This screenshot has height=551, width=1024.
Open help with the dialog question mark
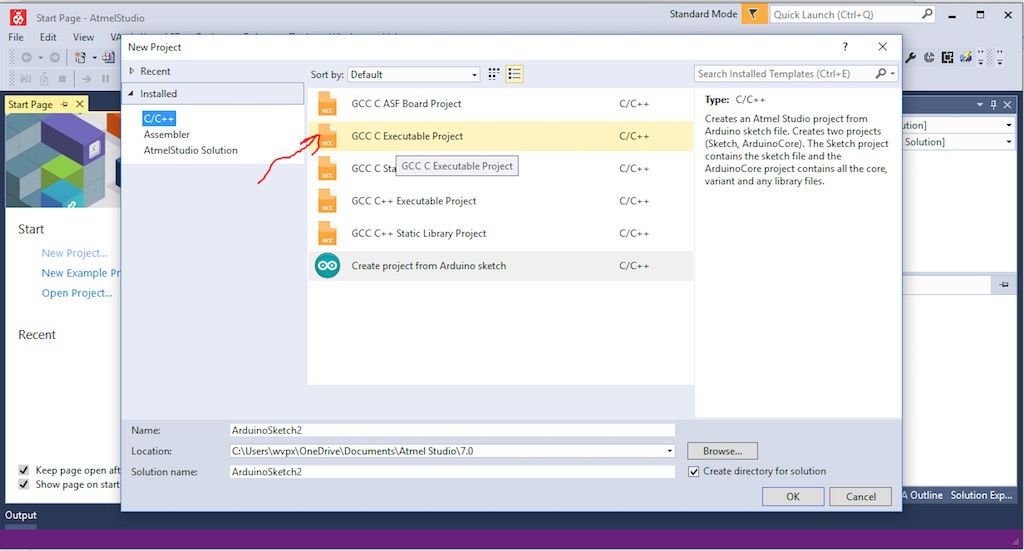[x=845, y=47]
